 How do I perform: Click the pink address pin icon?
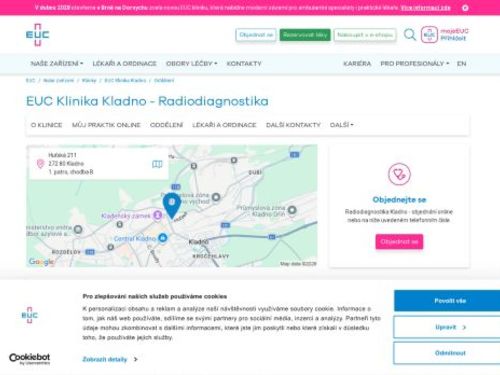pyautogui.click(x=40, y=163)
